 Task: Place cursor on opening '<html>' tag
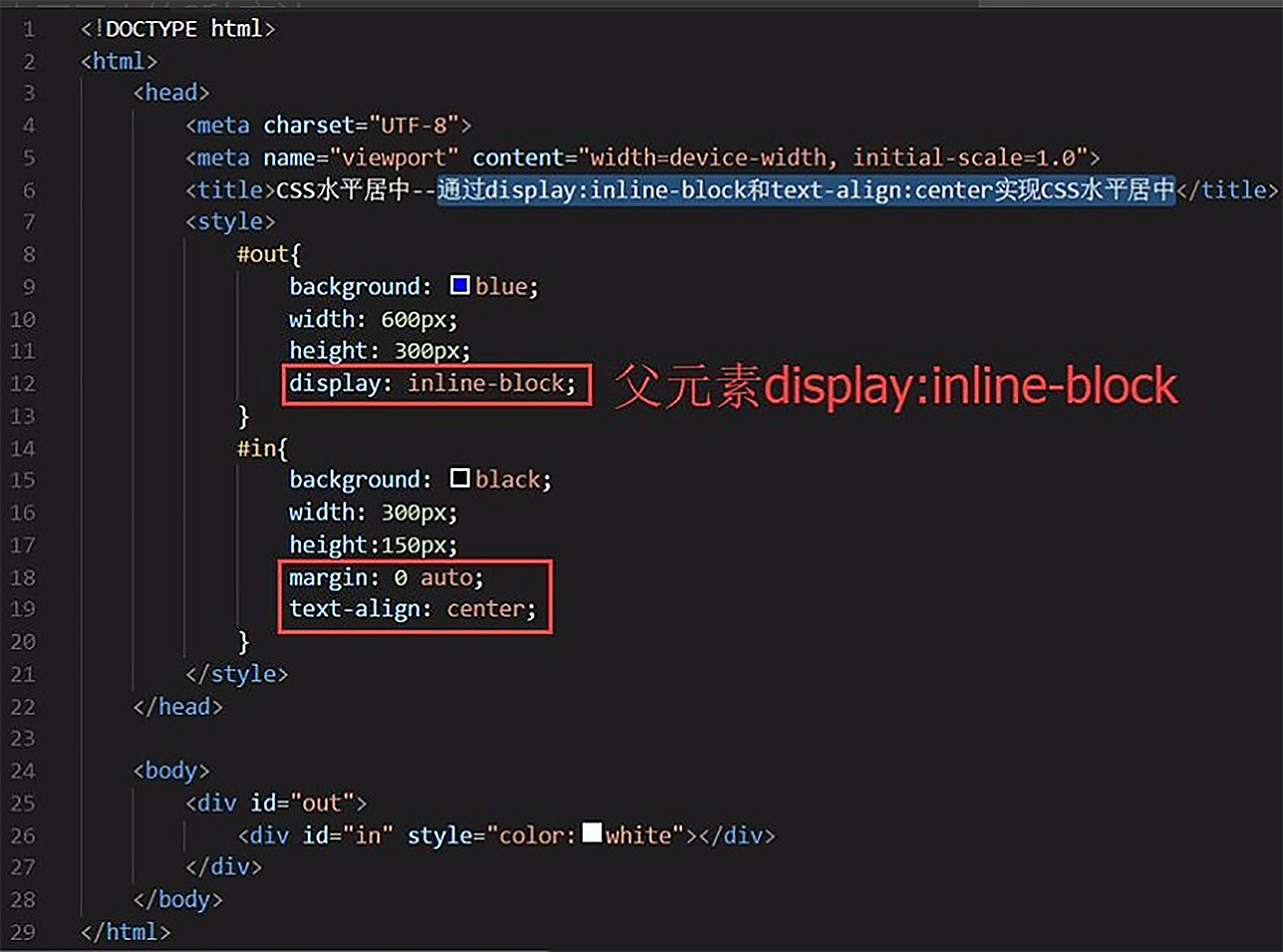120,61
